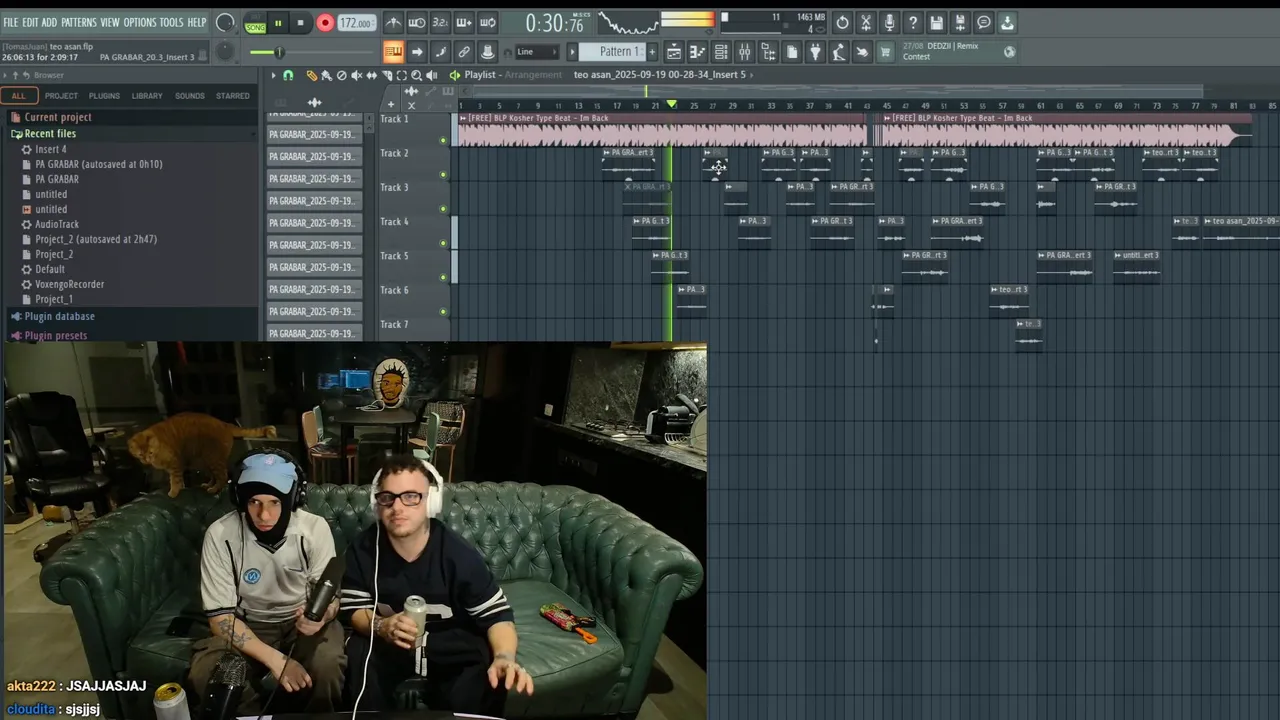Mute Track 3 with green light
1280x720 pixels.
[x=443, y=209]
